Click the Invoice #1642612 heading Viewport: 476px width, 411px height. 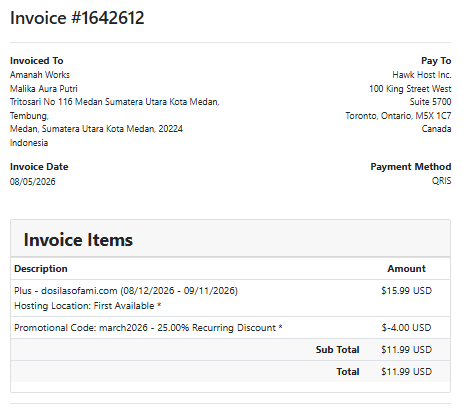[x=77, y=18]
